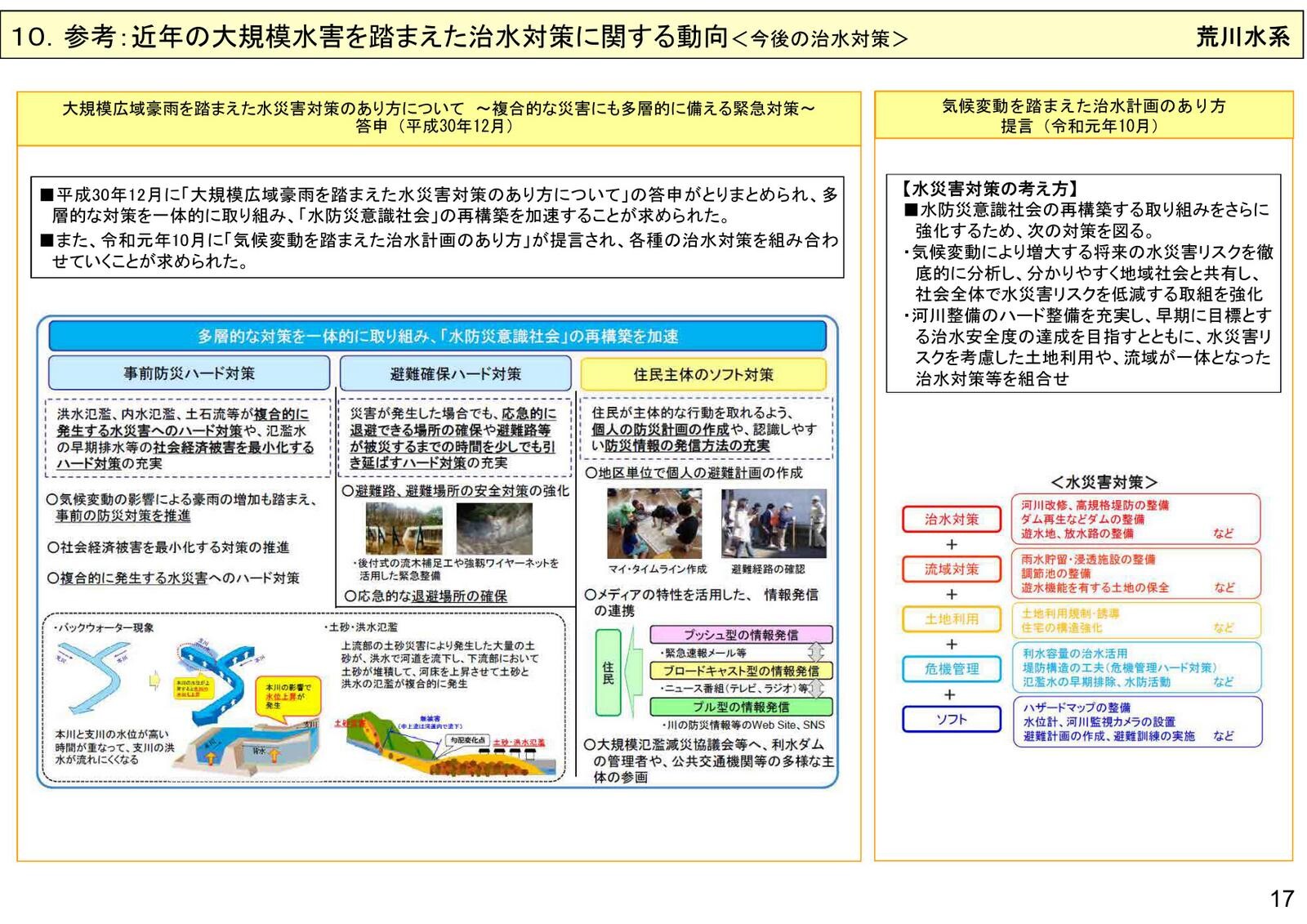Click the bullet ○社会経済被害を最小化する対策の推進
The image size is (1307, 924).
tap(167, 547)
